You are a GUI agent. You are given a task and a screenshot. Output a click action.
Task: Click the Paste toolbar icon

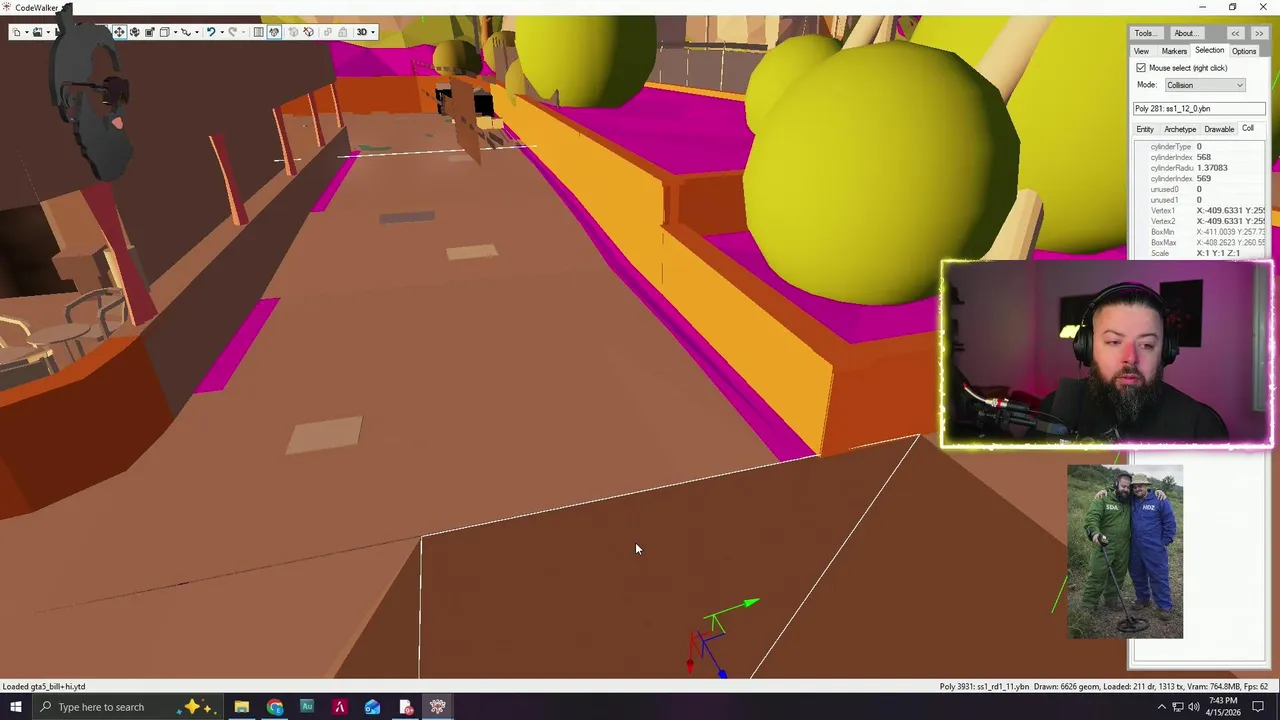coord(343,32)
